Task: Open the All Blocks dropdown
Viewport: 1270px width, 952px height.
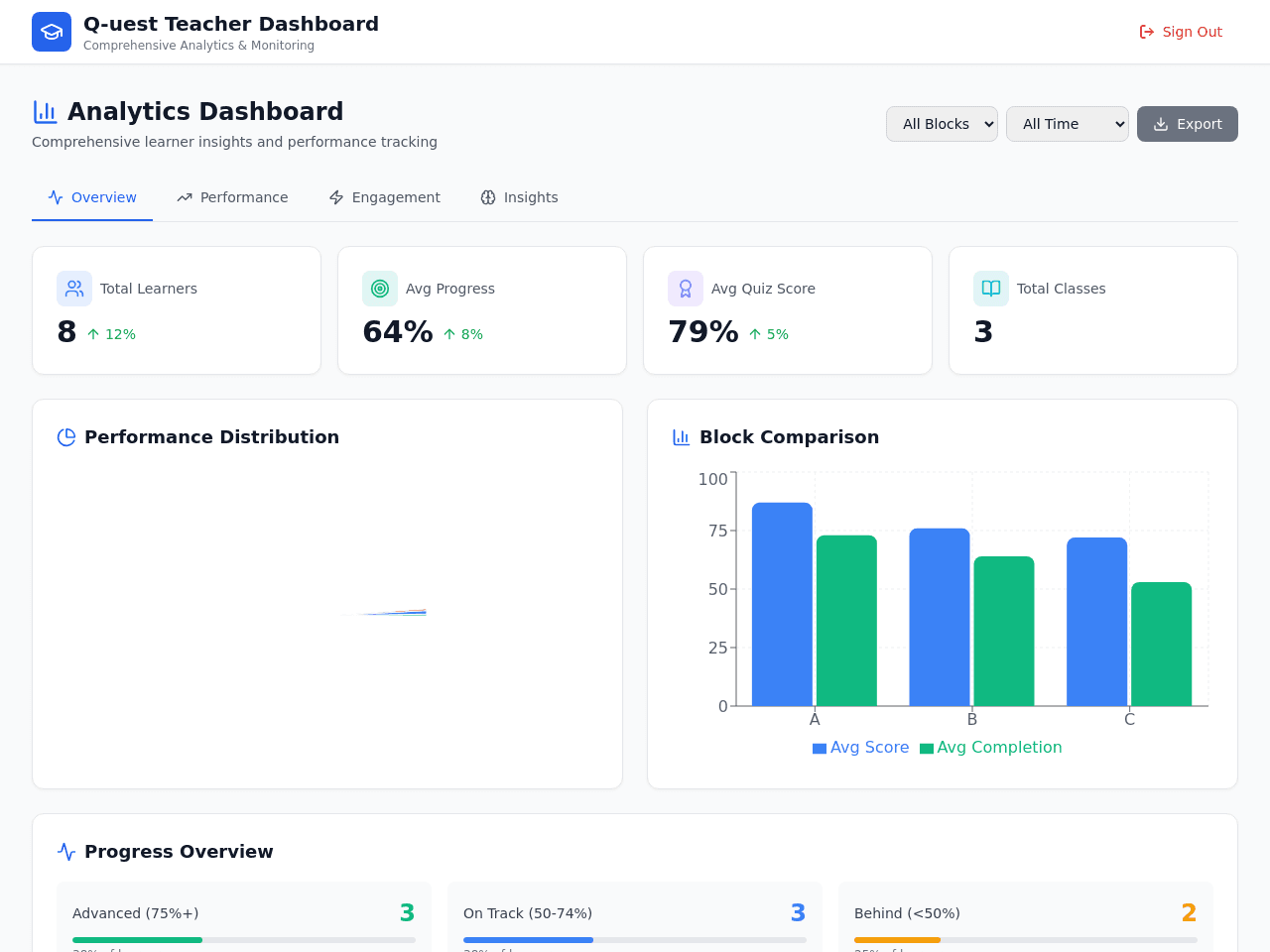Action: pyautogui.click(x=942, y=124)
